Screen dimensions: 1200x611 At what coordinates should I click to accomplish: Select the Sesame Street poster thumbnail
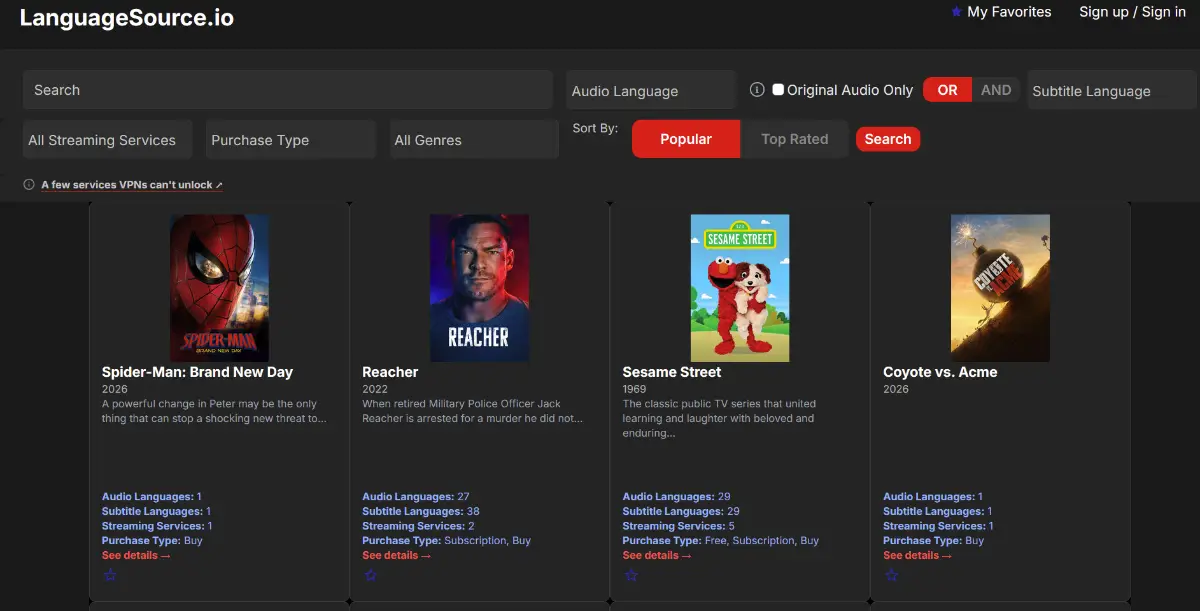(x=740, y=288)
